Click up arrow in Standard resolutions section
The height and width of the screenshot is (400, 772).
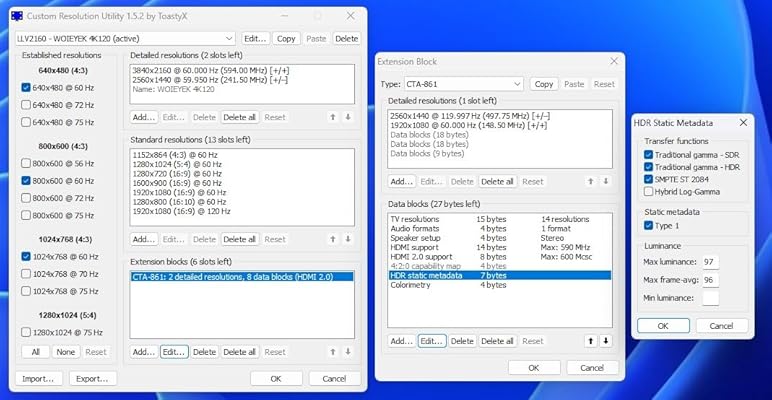[x=332, y=240]
